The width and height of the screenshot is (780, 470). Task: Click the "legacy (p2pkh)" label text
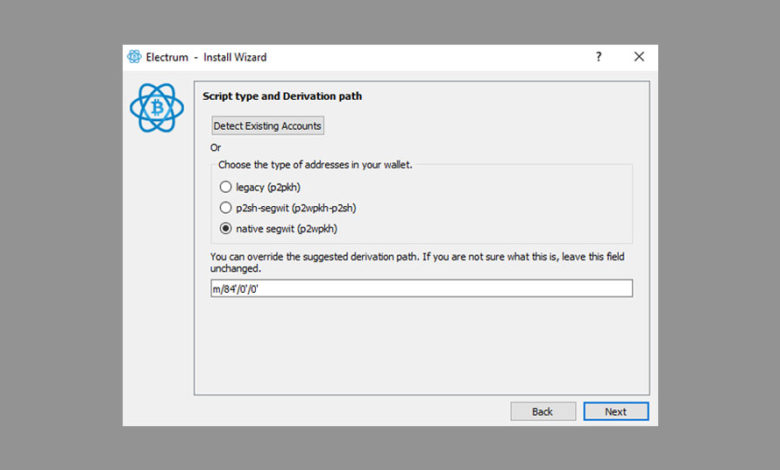(268, 187)
